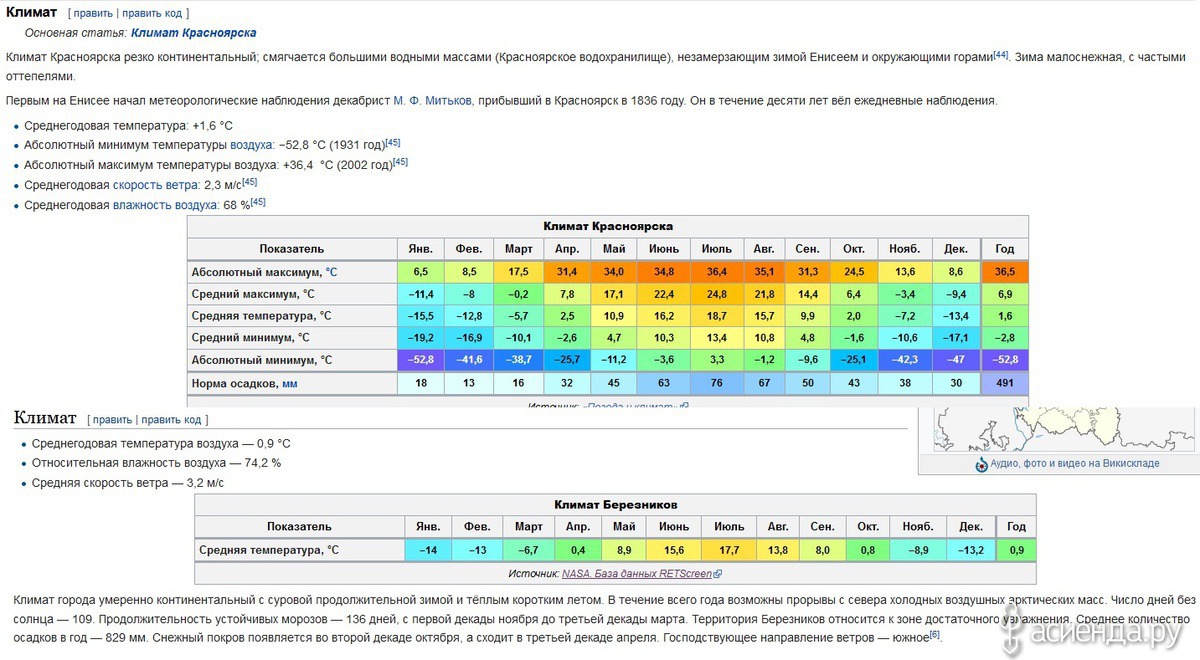
Task: Follow reference [6] after 'южное'
Action: click(935, 635)
